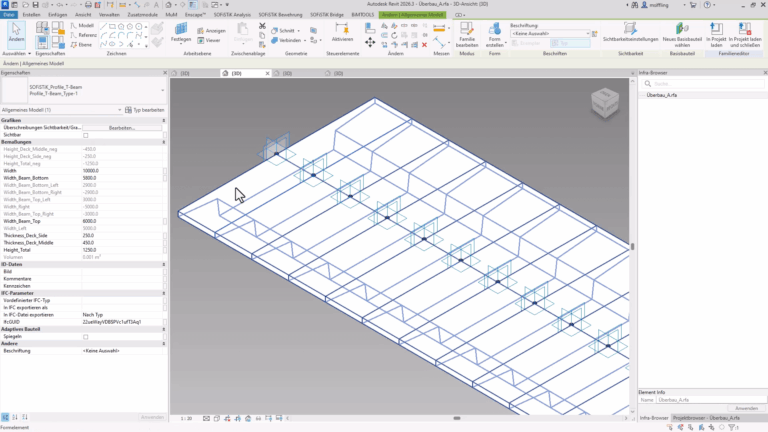Open the Schnitt geometry dropdown

tap(298, 31)
